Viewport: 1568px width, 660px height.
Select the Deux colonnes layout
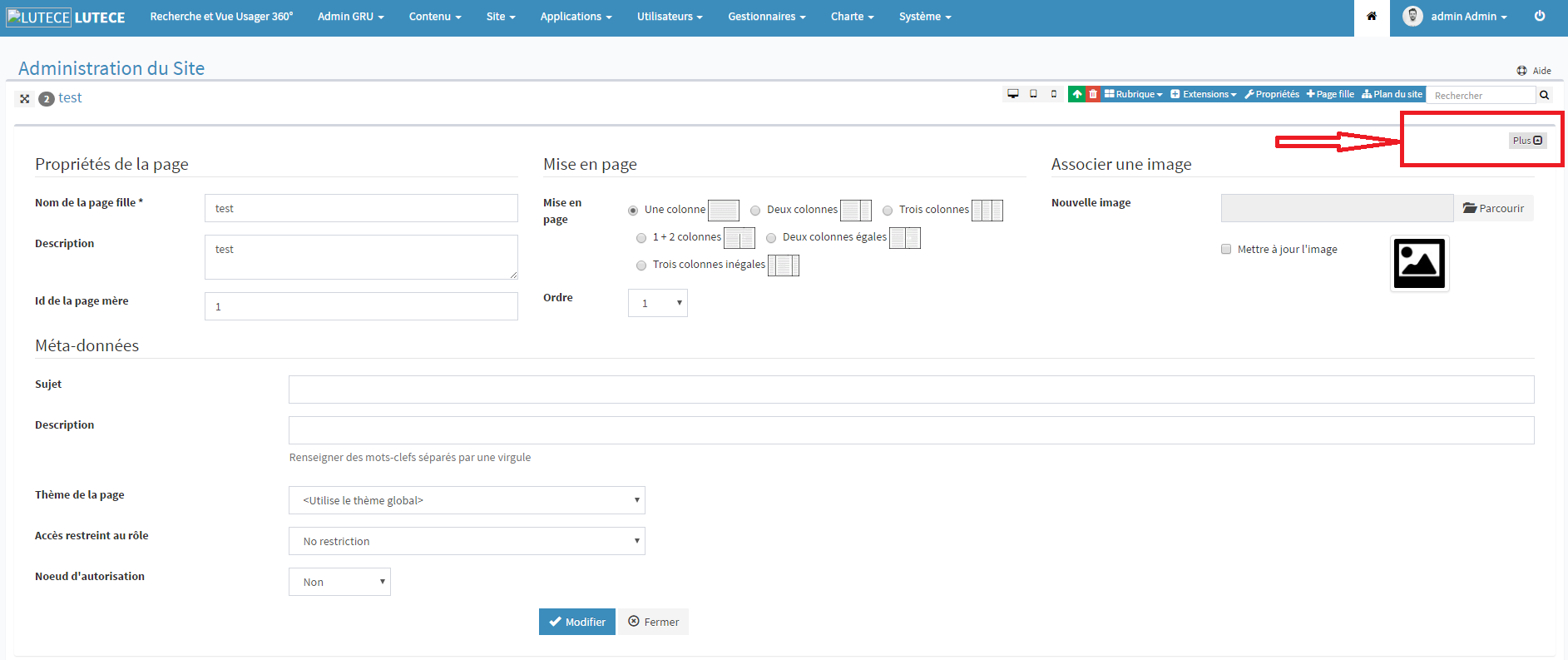pyautogui.click(x=755, y=211)
